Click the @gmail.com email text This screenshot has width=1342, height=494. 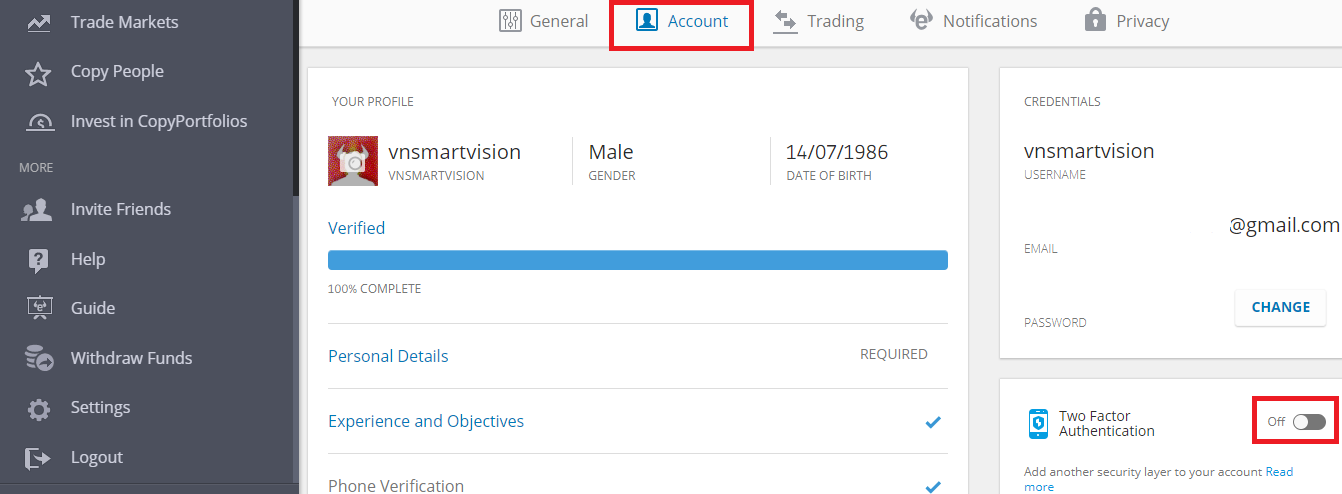[x=1285, y=226]
